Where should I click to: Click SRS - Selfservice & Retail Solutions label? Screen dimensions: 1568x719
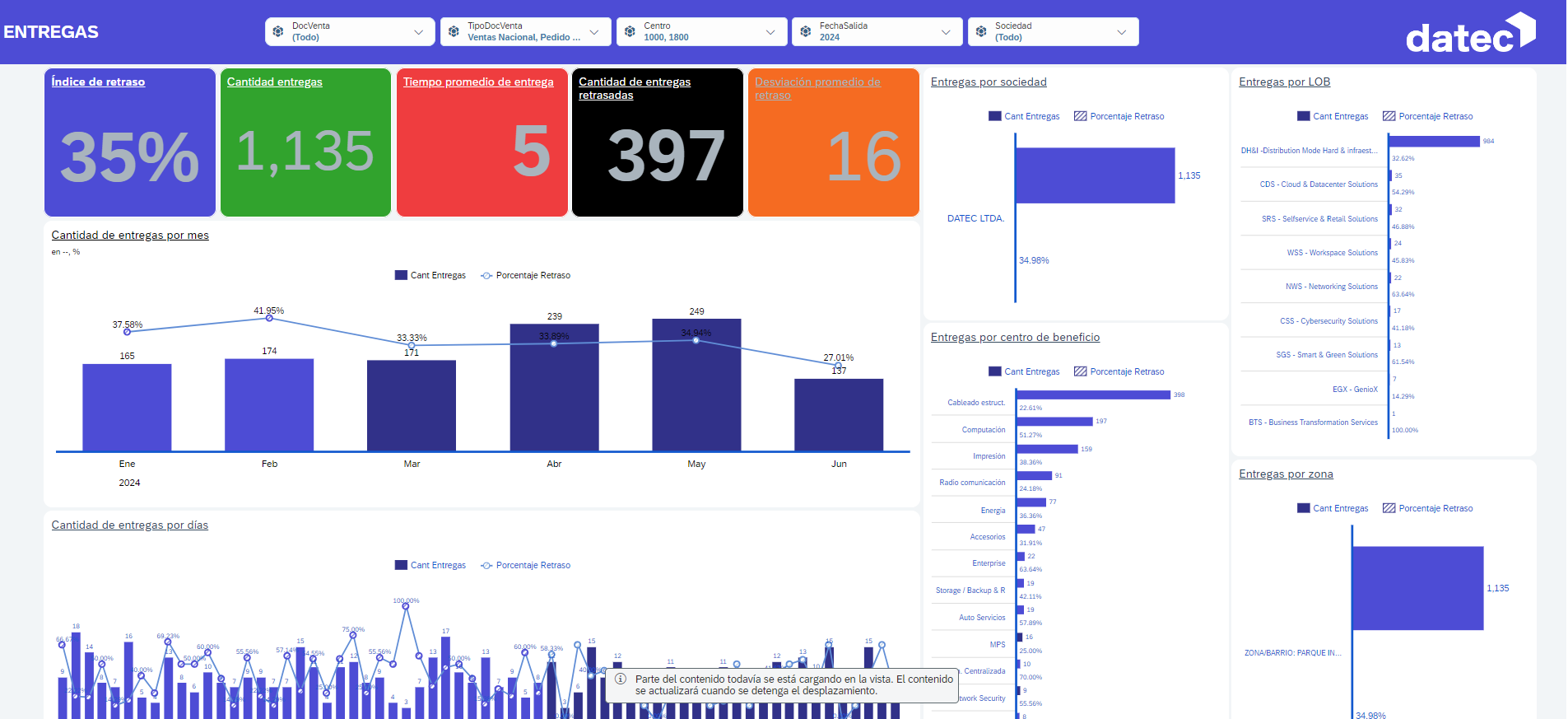[1319, 219]
